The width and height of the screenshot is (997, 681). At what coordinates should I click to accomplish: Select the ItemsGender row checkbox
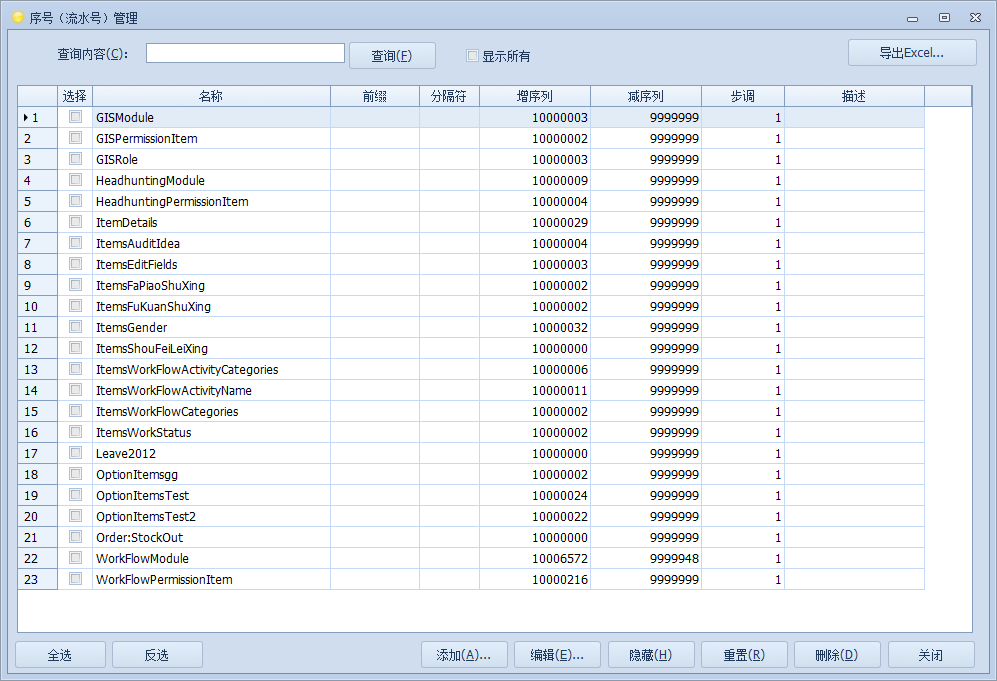(x=76, y=327)
